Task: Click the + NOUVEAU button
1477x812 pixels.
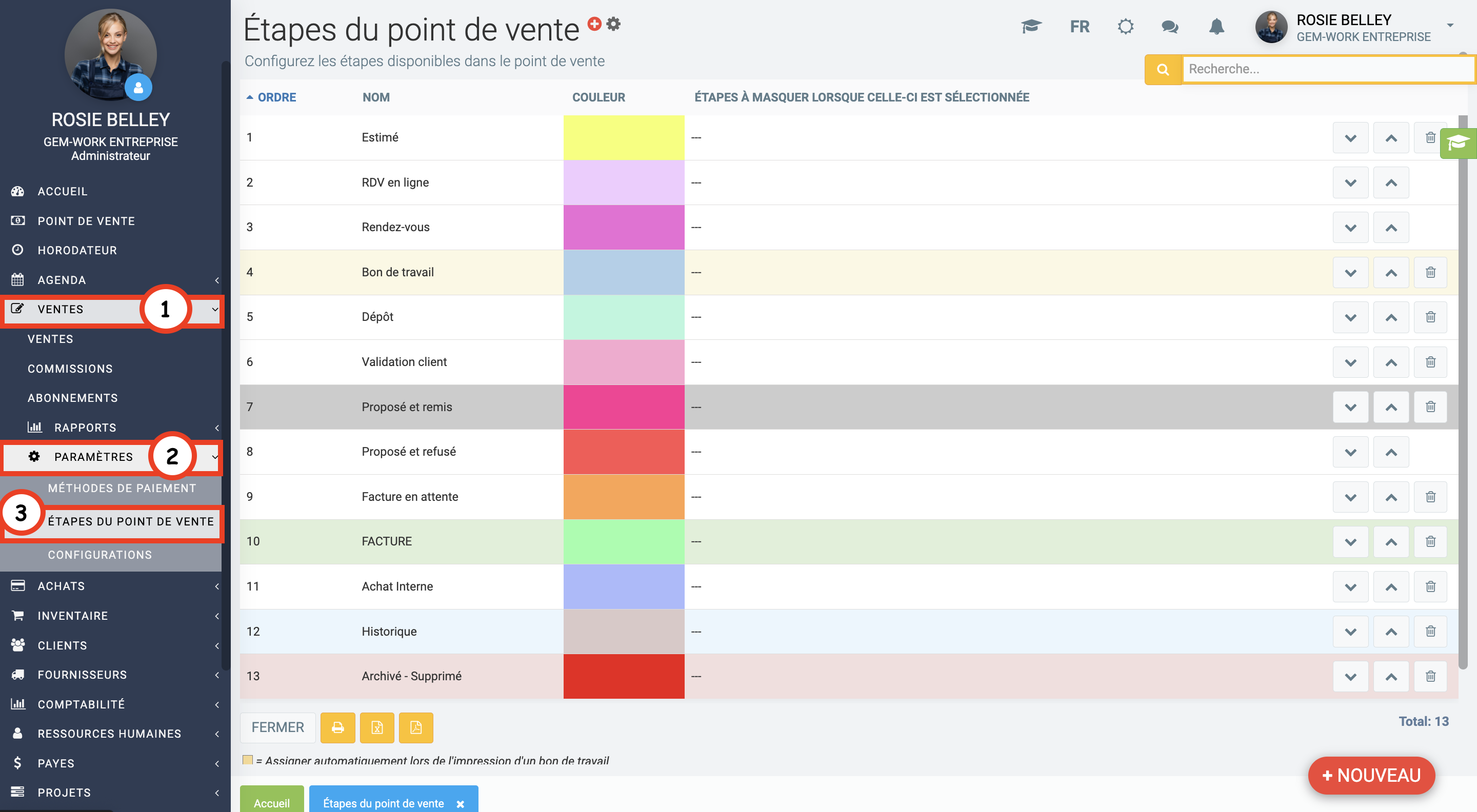Action: (x=1371, y=775)
